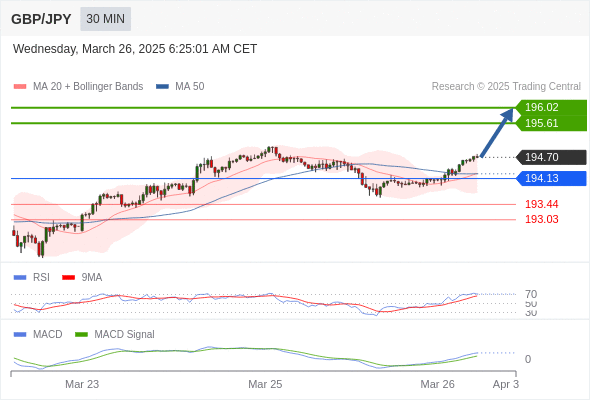
Task: Click the dark blue MA 50 legend swatch
Action: (x=162, y=87)
